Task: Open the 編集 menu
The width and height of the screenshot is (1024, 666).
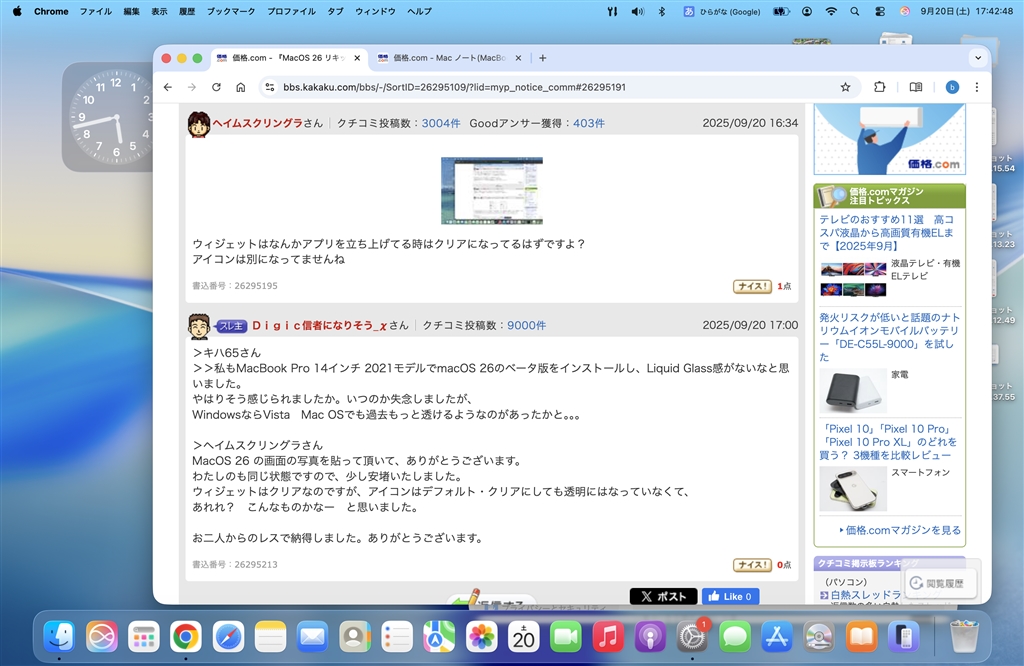Action: (x=131, y=11)
